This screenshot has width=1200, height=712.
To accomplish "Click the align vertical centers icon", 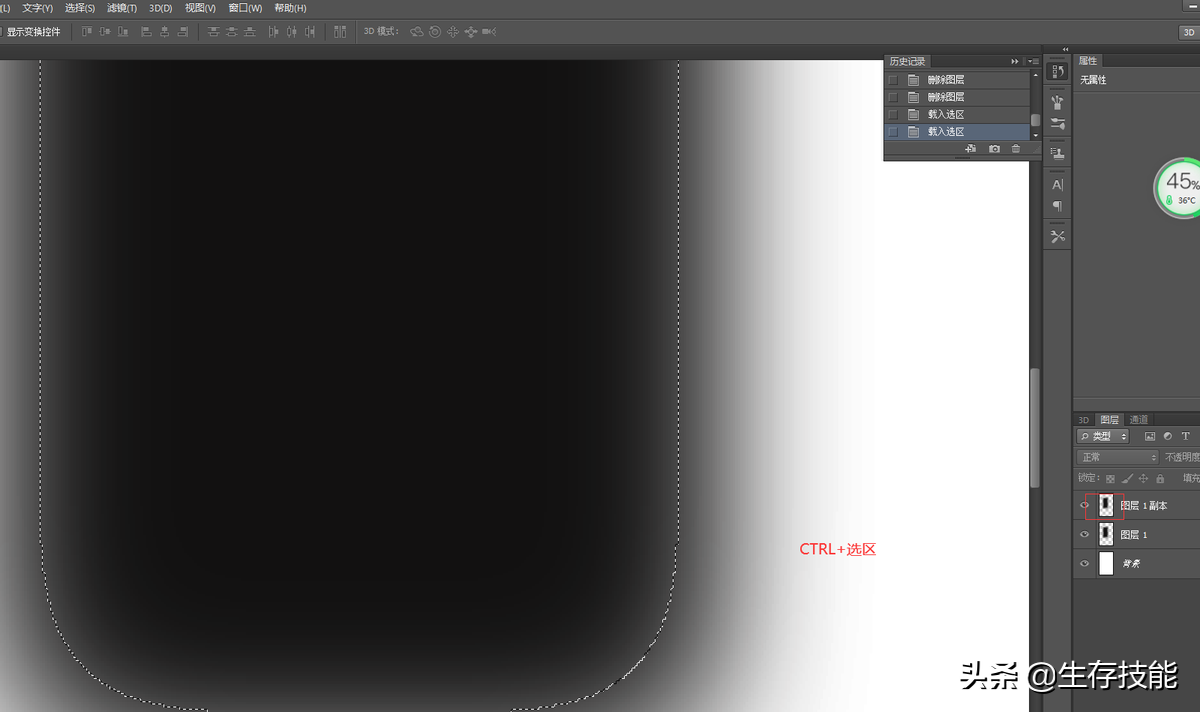I will point(105,32).
